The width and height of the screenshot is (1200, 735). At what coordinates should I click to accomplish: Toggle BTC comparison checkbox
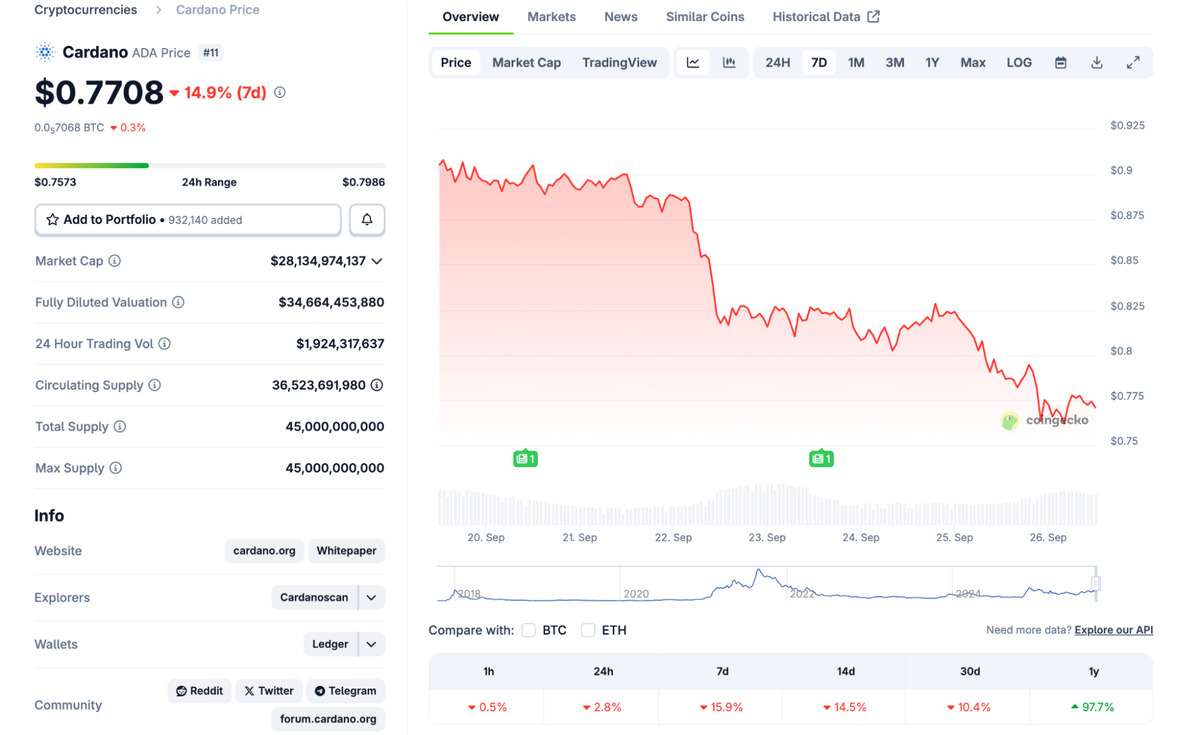[x=529, y=630]
